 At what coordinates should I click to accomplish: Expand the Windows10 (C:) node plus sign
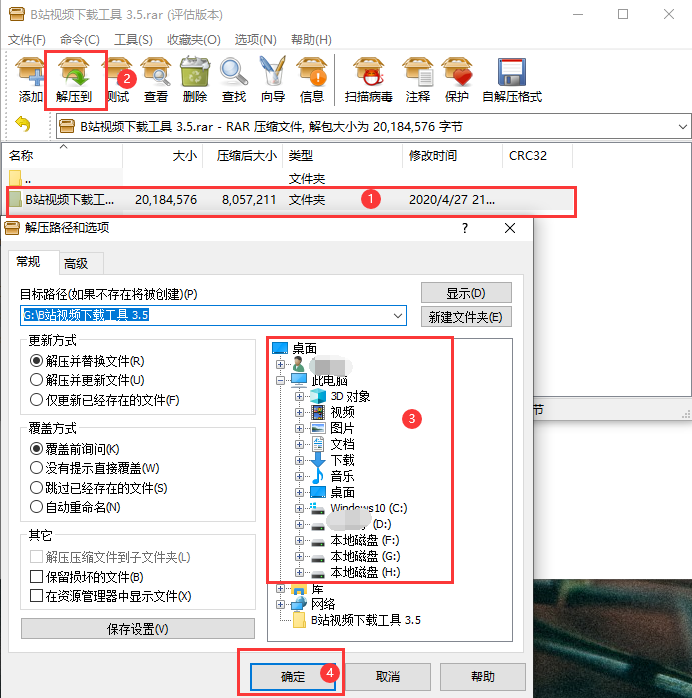299,509
